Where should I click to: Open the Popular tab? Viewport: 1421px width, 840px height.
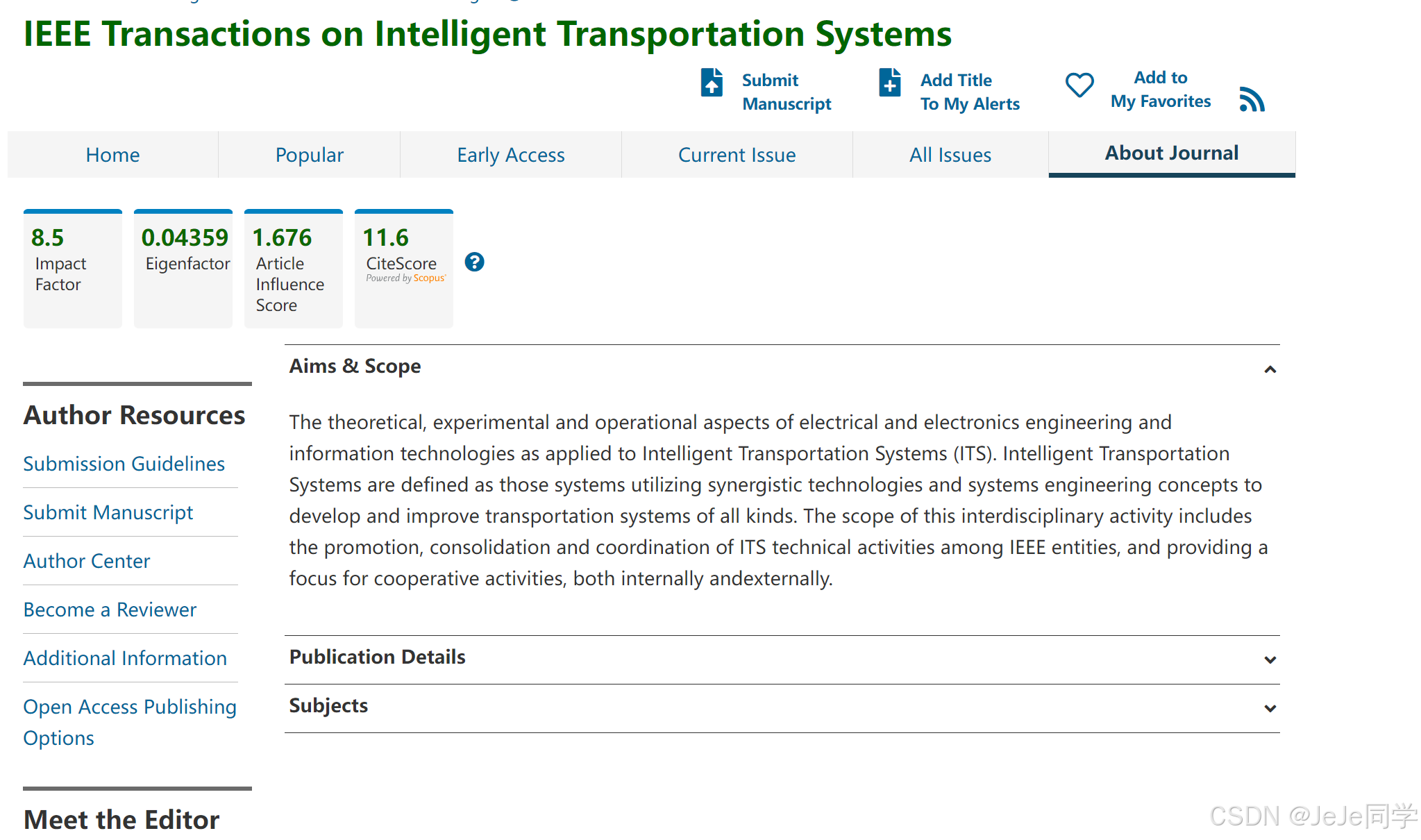(309, 155)
